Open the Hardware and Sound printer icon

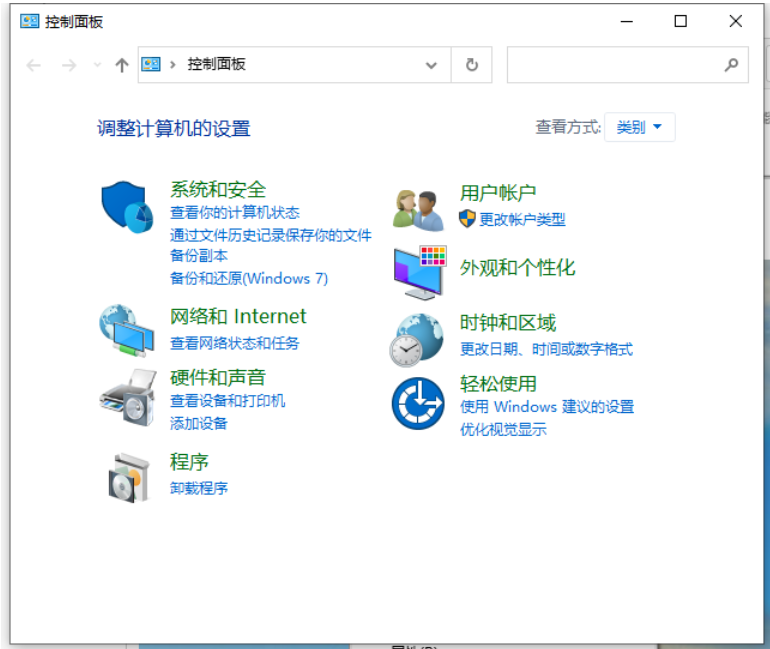pyautogui.click(x=127, y=397)
